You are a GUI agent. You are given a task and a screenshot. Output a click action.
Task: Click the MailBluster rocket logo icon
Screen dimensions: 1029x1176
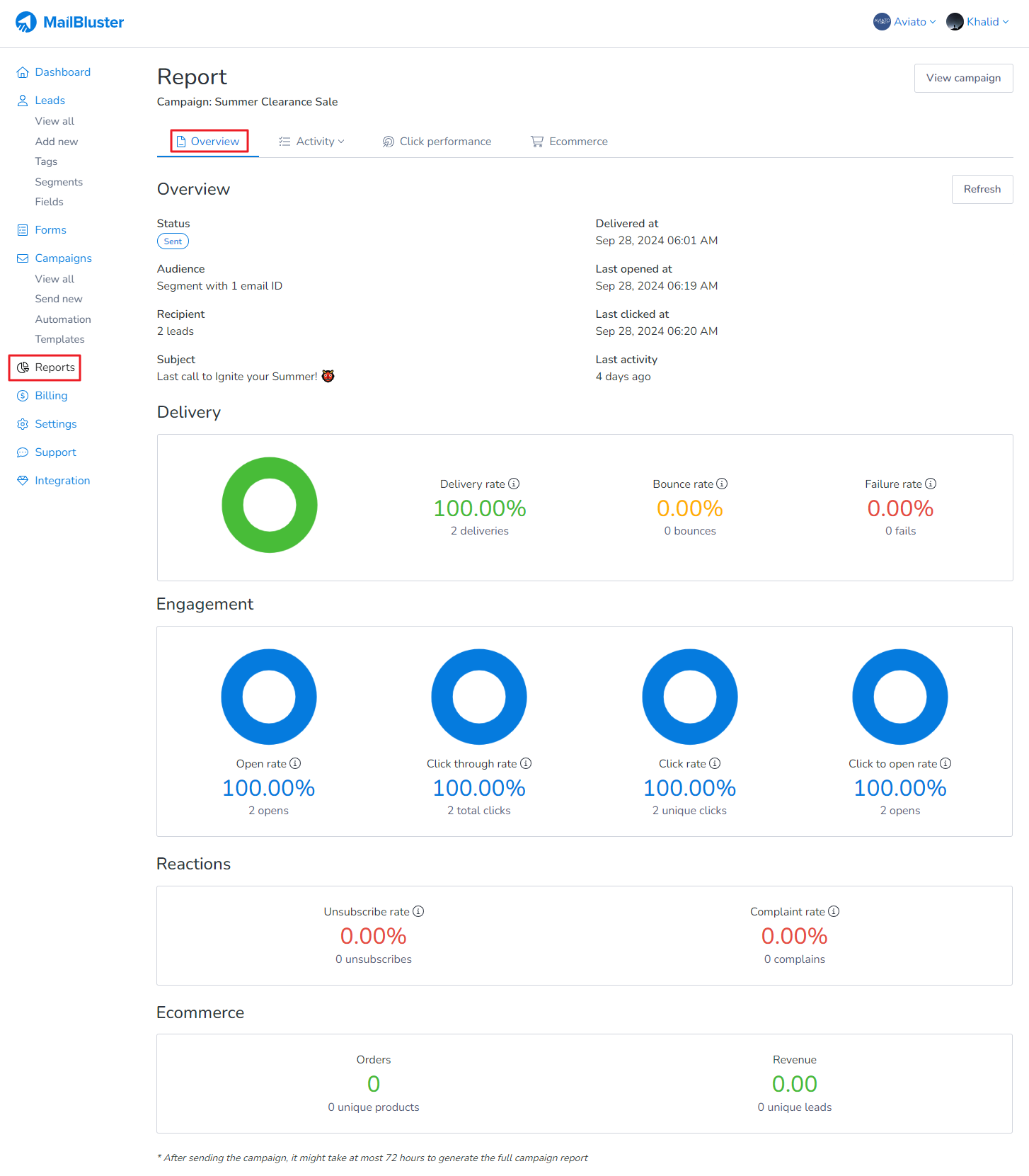(x=26, y=22)
